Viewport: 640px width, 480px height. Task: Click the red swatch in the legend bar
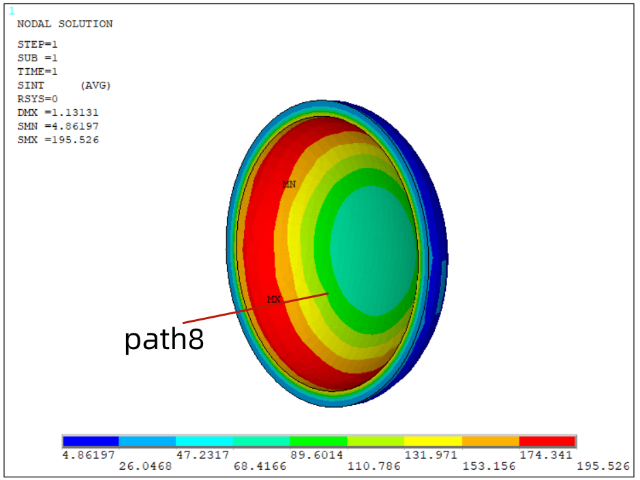pyautogui.click(x=547, y=441)
